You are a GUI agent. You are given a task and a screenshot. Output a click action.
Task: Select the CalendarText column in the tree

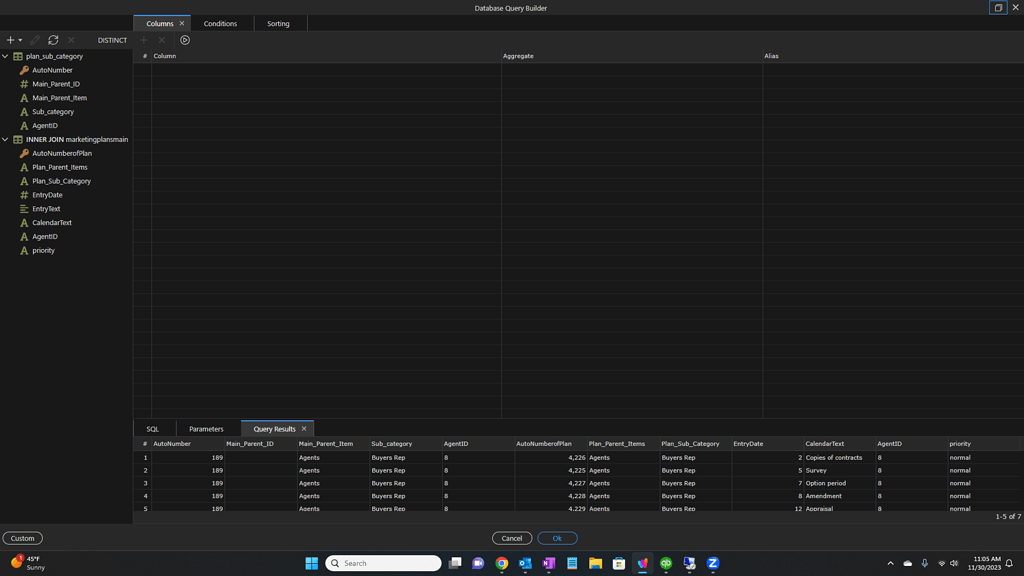point(52,223)
